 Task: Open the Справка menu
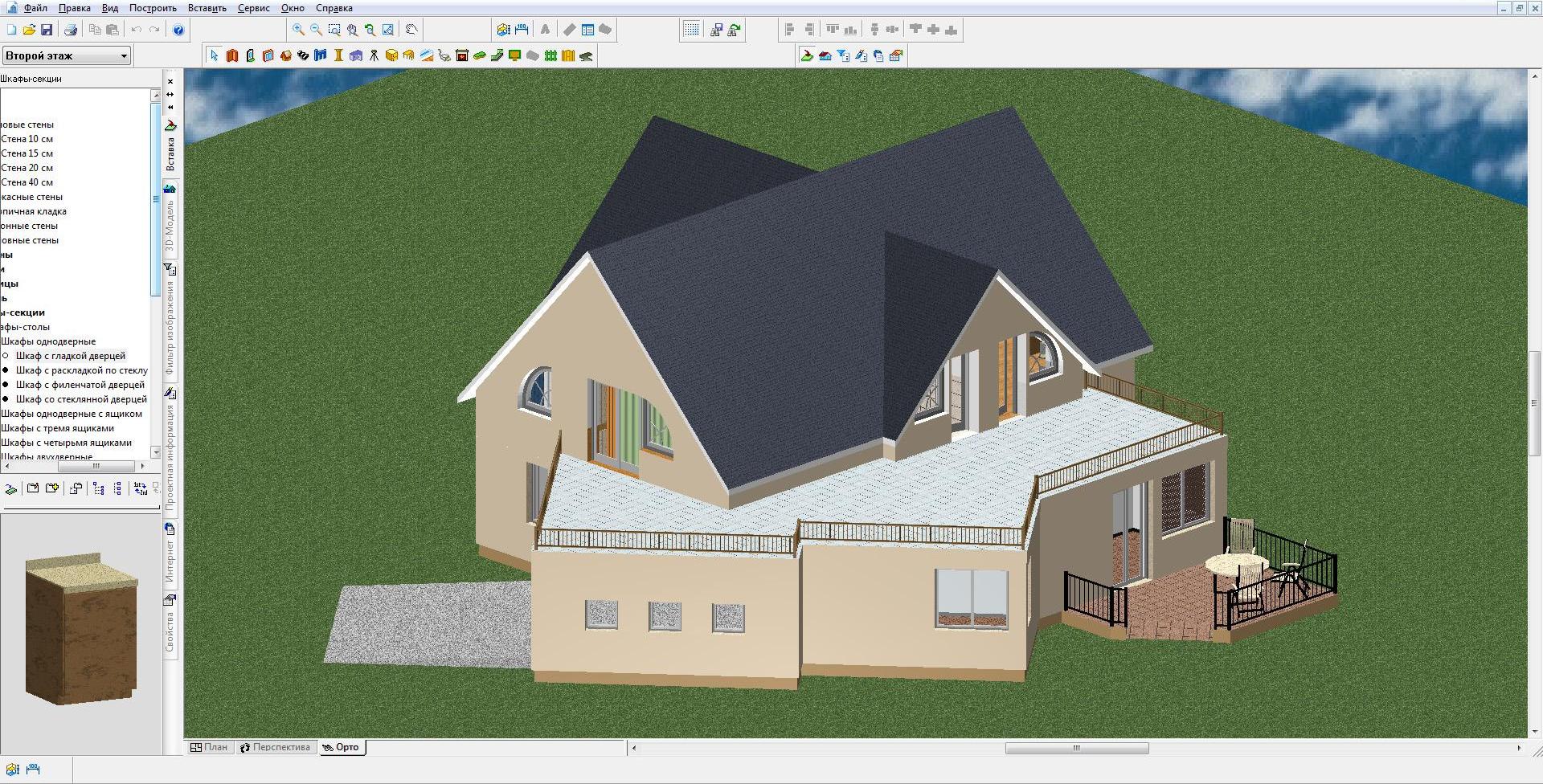334,8
